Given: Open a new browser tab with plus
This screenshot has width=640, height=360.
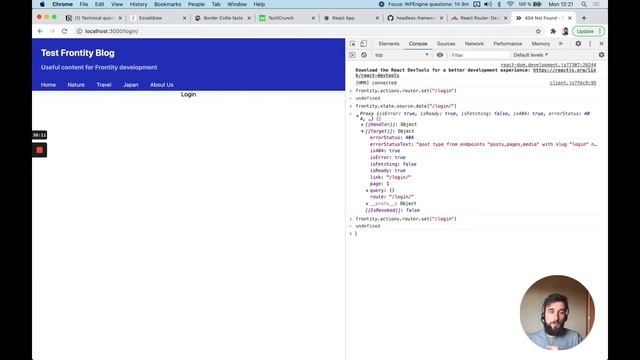Looking at the screenshot, I should click(584, 18).
